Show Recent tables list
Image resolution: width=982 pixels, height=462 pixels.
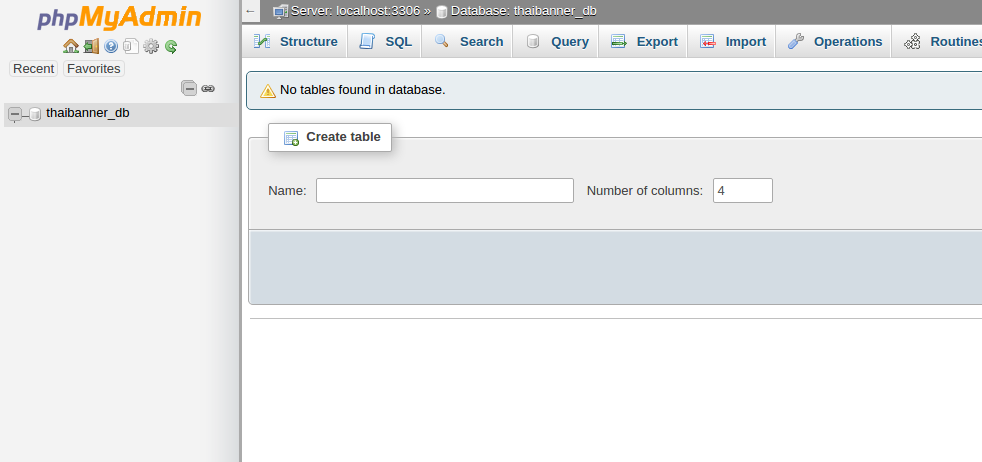33,69
